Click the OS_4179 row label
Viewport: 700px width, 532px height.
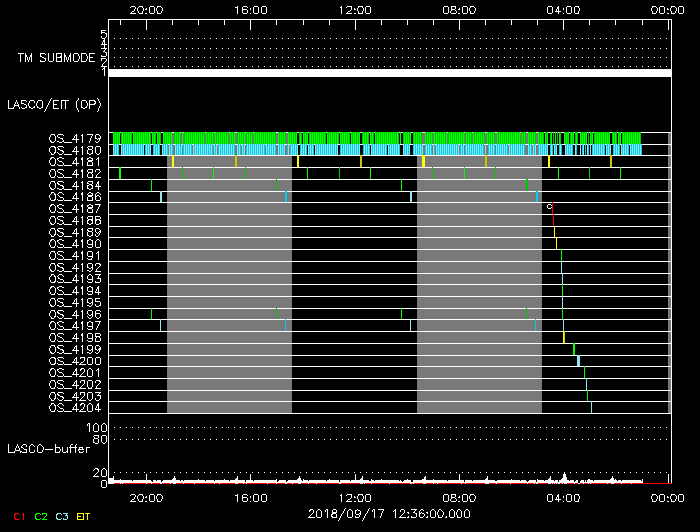pyautogui.click(x=74, y=138)
